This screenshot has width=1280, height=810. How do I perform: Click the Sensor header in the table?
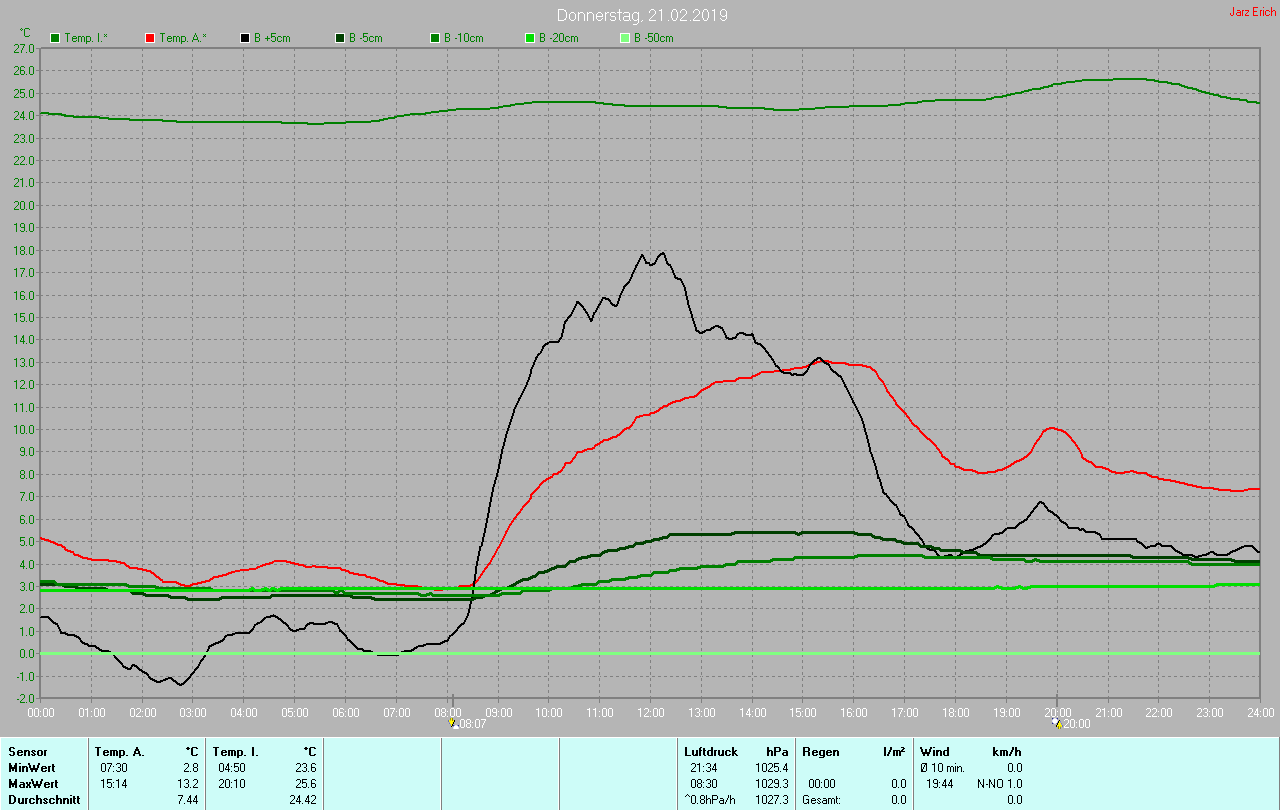(x=27, y=751)
